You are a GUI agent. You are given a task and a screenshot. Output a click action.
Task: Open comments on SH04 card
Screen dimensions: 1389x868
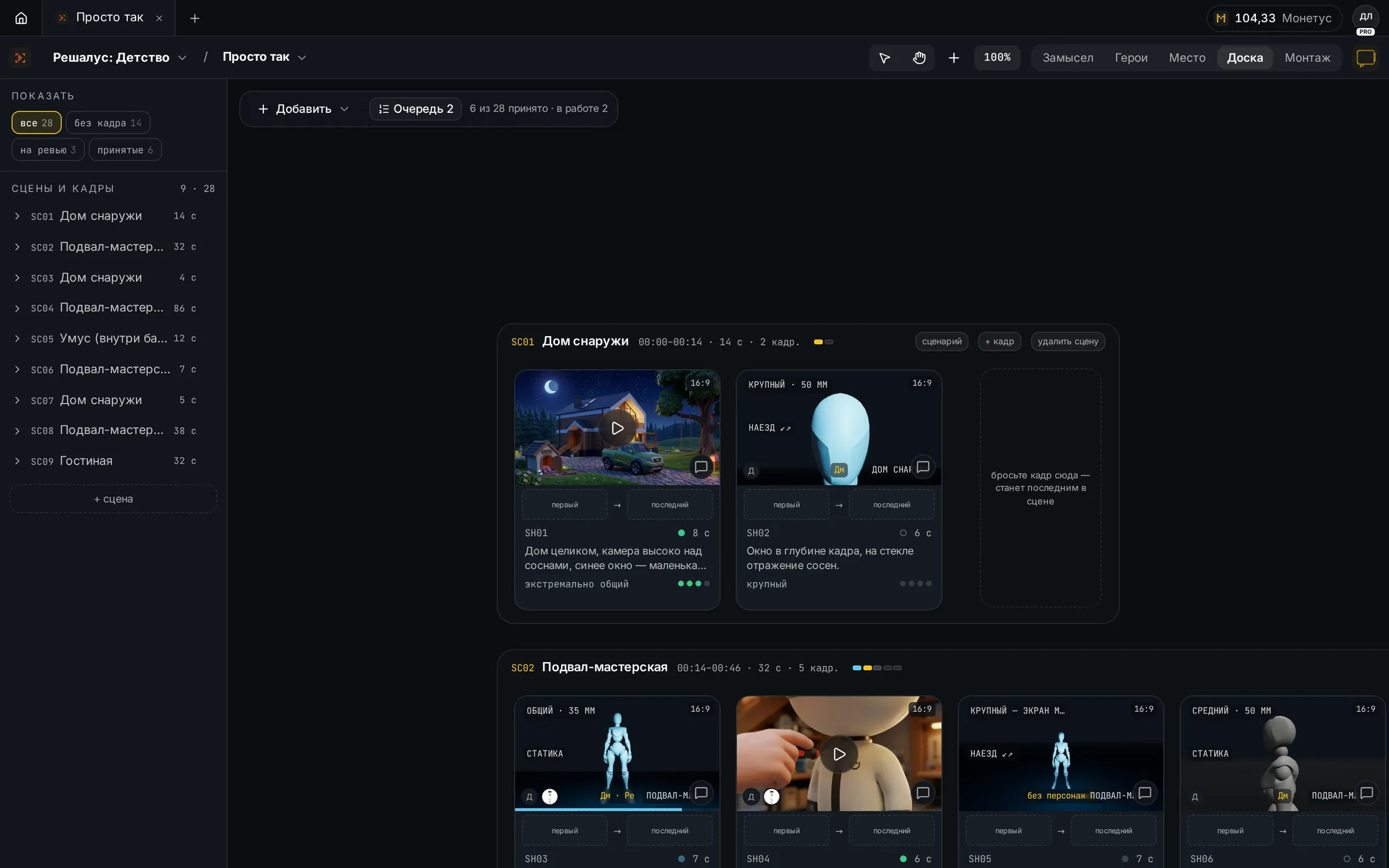[x=923, y=793]
